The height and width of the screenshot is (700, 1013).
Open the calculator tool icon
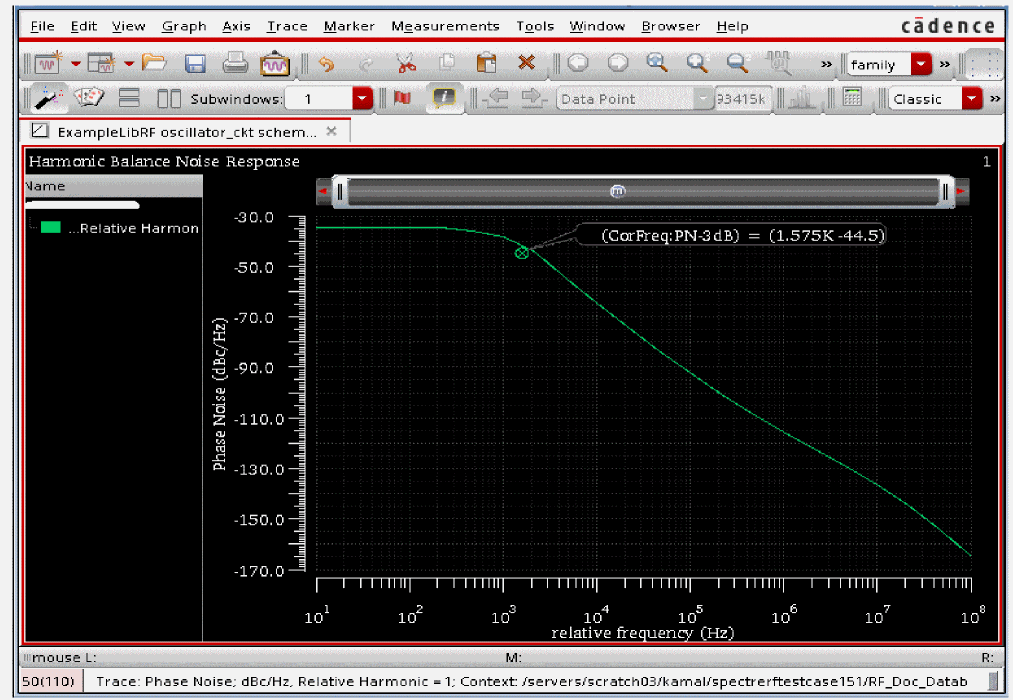852,98
